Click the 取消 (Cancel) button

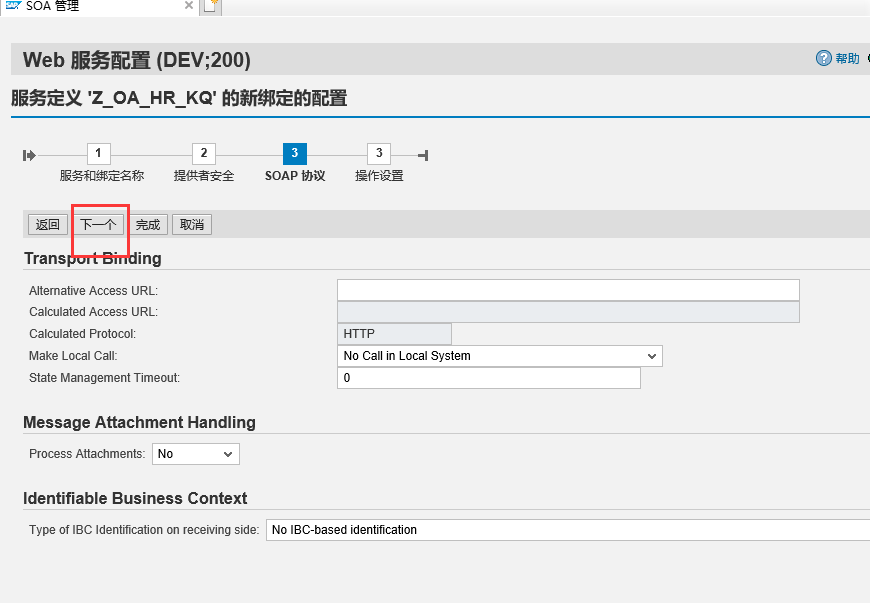(192, 225)
